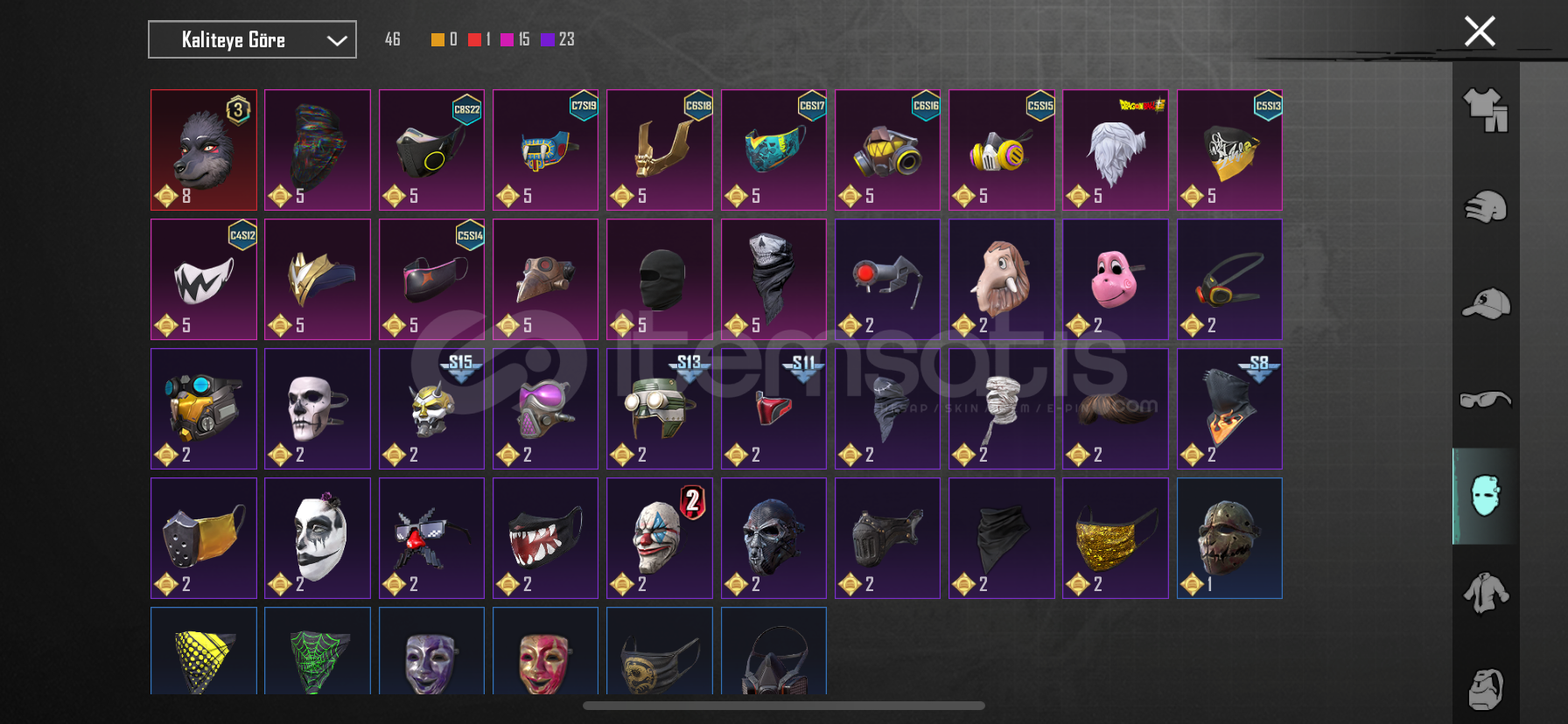Pick the white-bearded Dragon Ball mask
This screenshot has height=724, width=1568.
(x=1116, y=150)
